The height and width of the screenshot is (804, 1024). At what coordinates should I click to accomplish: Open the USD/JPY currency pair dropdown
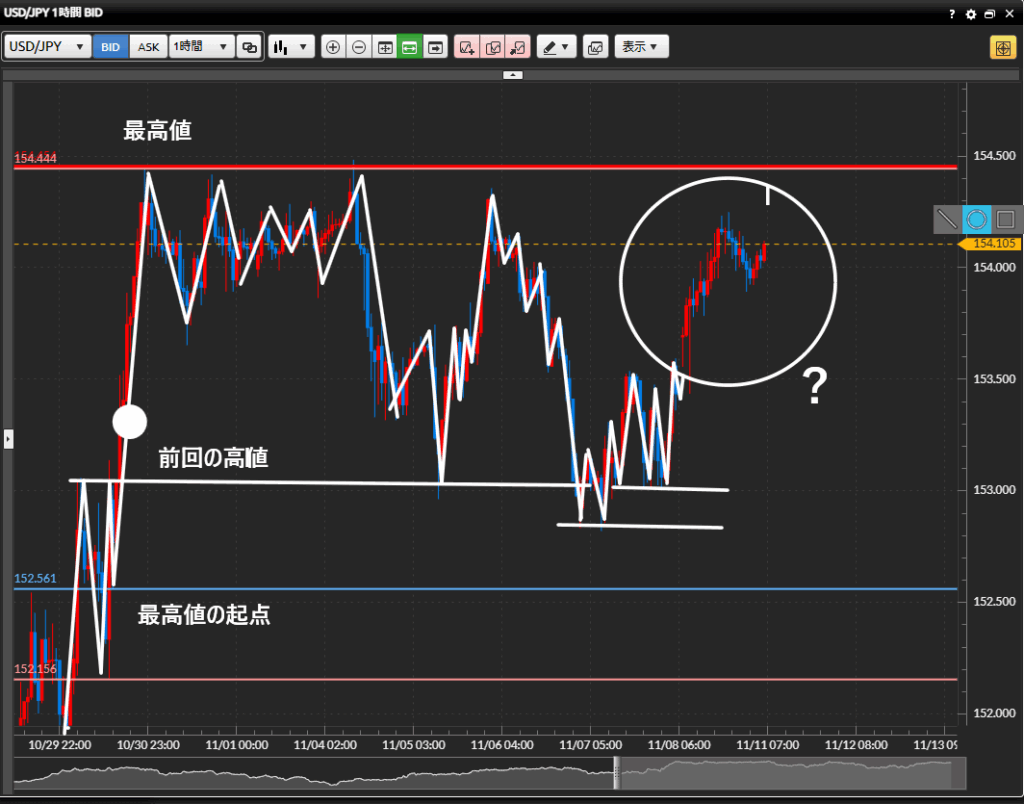pyautogui.click(x=48, y=47)
